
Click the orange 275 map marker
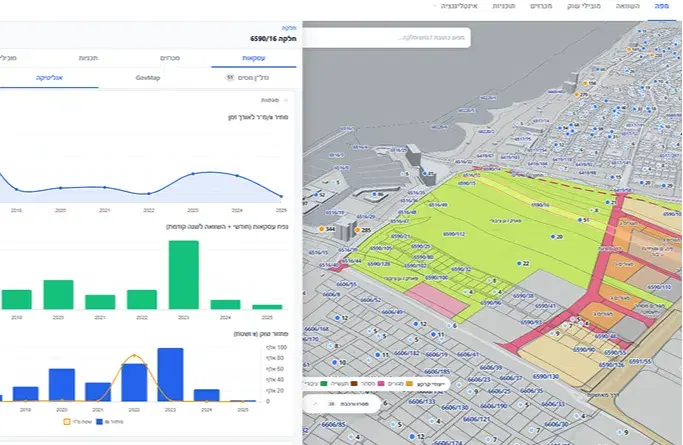[577, 94]
